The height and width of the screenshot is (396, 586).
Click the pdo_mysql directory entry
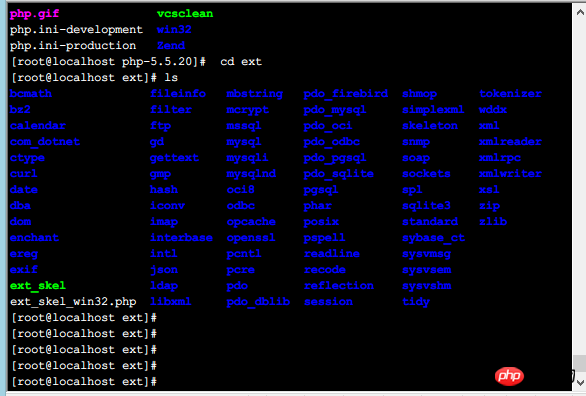click(x=335, y=110)
